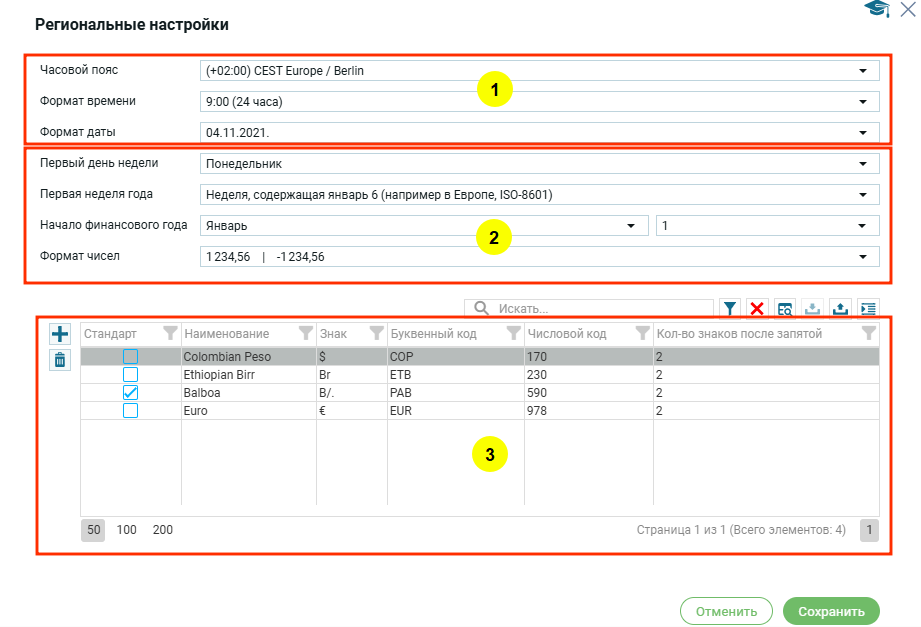Open the Часовой пояс dropdown

coord(540,70)
